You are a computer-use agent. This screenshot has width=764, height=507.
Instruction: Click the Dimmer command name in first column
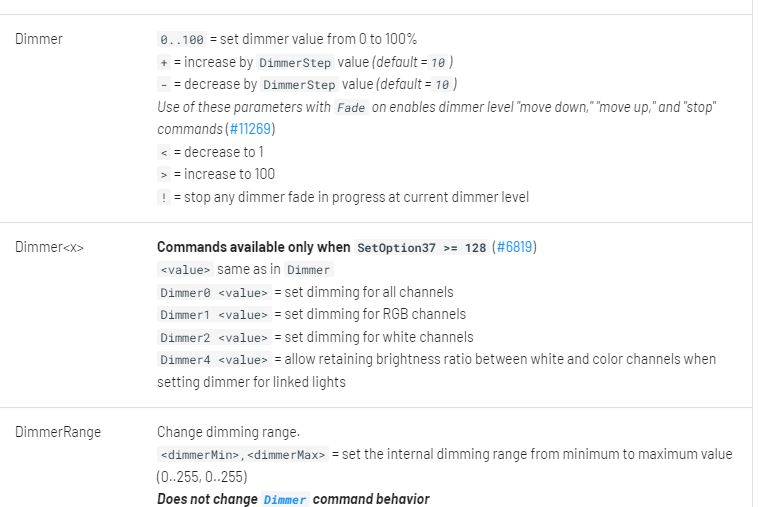(39, 39)
